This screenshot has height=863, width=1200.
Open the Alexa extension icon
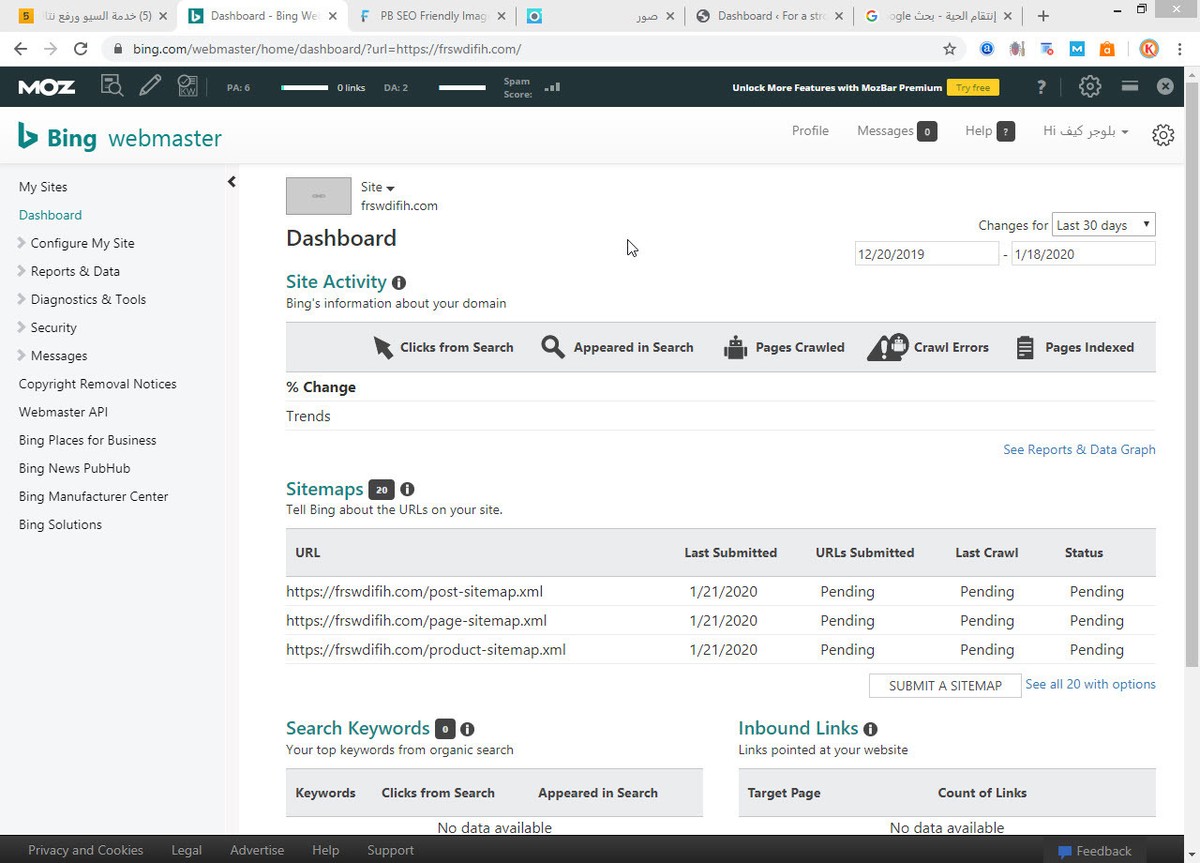(x=987, y=49)
